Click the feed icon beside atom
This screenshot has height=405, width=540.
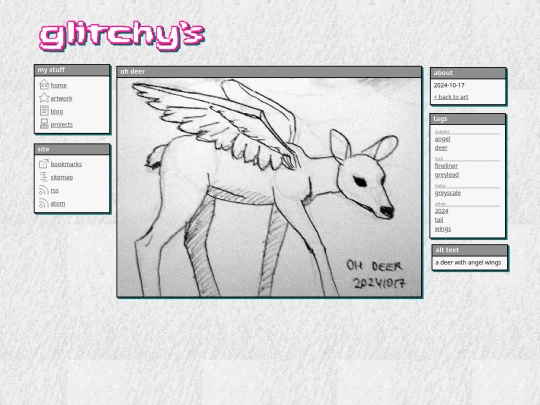(44, 203)
